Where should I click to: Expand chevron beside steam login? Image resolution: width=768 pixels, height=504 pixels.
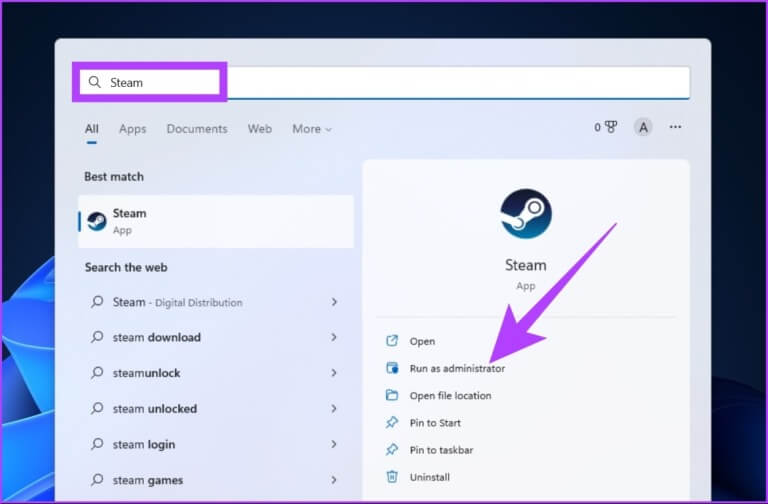click(x=334, y=444)
